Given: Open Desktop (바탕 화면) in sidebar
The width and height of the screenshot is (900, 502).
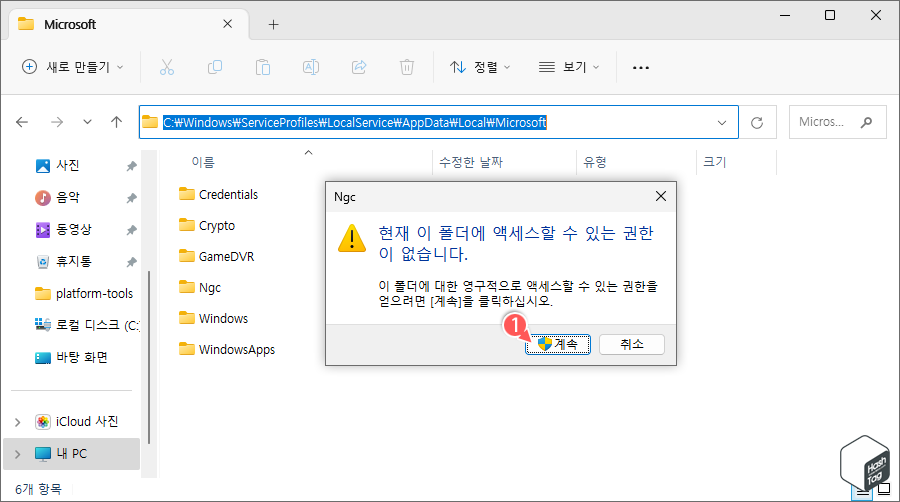Looking at the screenshot, I should pos(71,357).
